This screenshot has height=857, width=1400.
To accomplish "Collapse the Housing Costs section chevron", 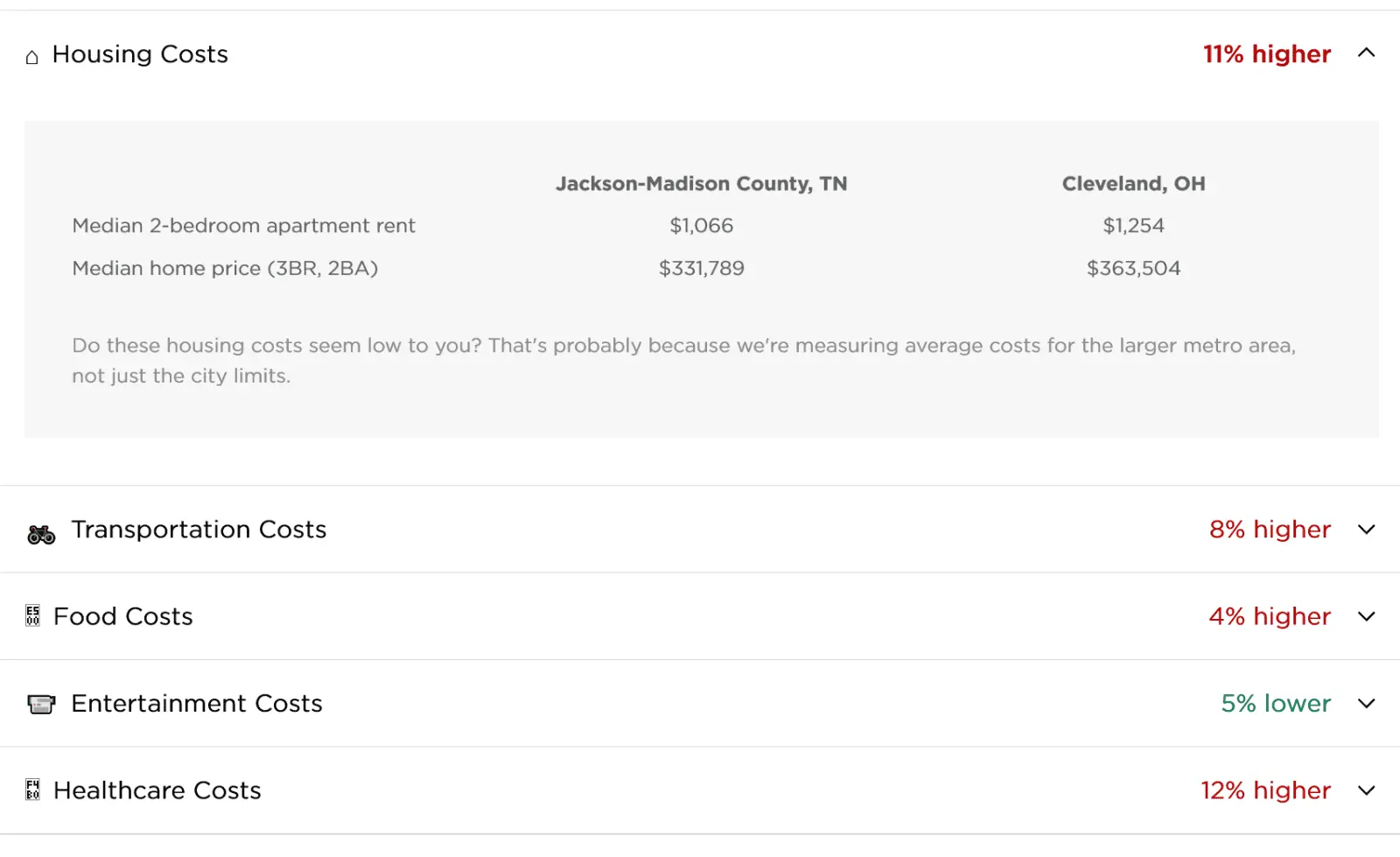I will pyautogui.click(x=1366, y=53).
